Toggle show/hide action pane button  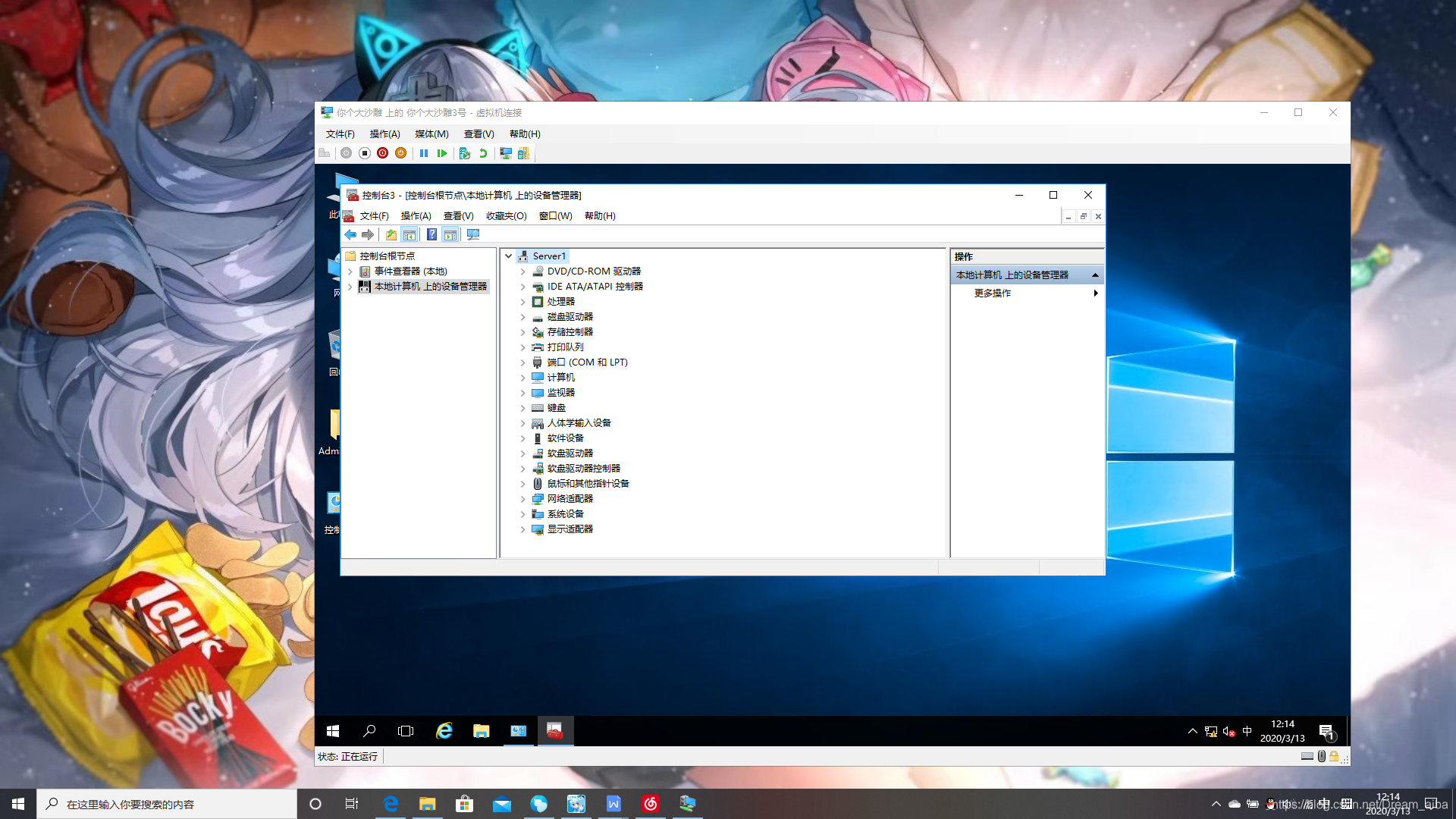click(450, 235)
